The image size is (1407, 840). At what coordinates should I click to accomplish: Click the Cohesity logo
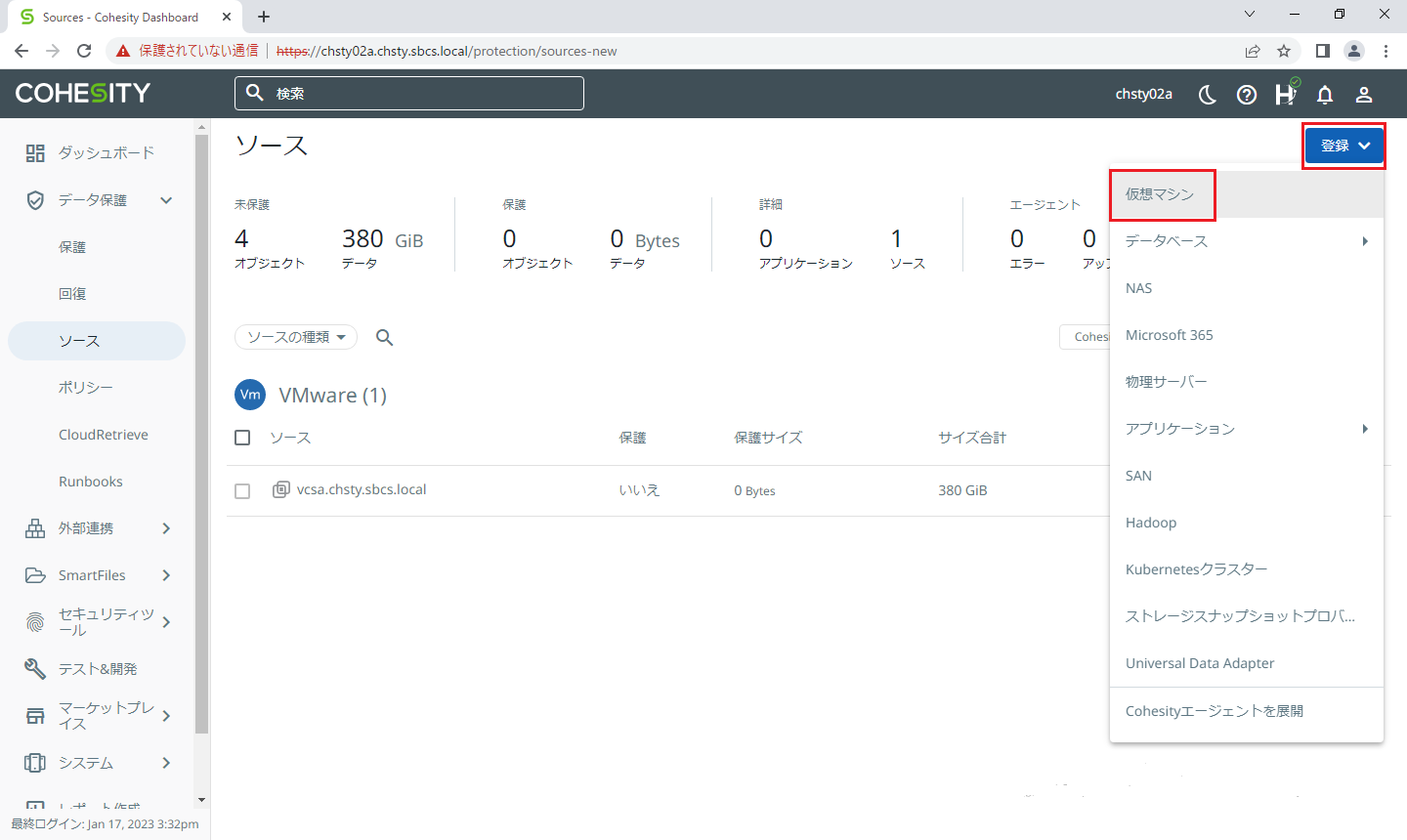(83, 93)
